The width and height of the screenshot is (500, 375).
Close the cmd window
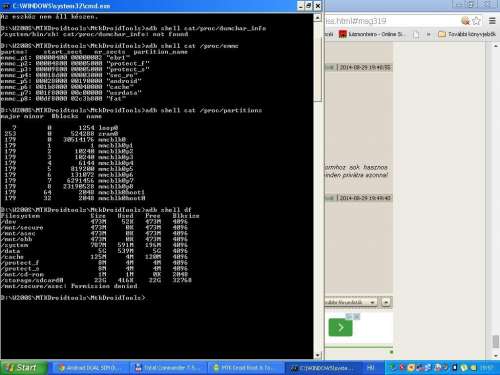[318, 6]
